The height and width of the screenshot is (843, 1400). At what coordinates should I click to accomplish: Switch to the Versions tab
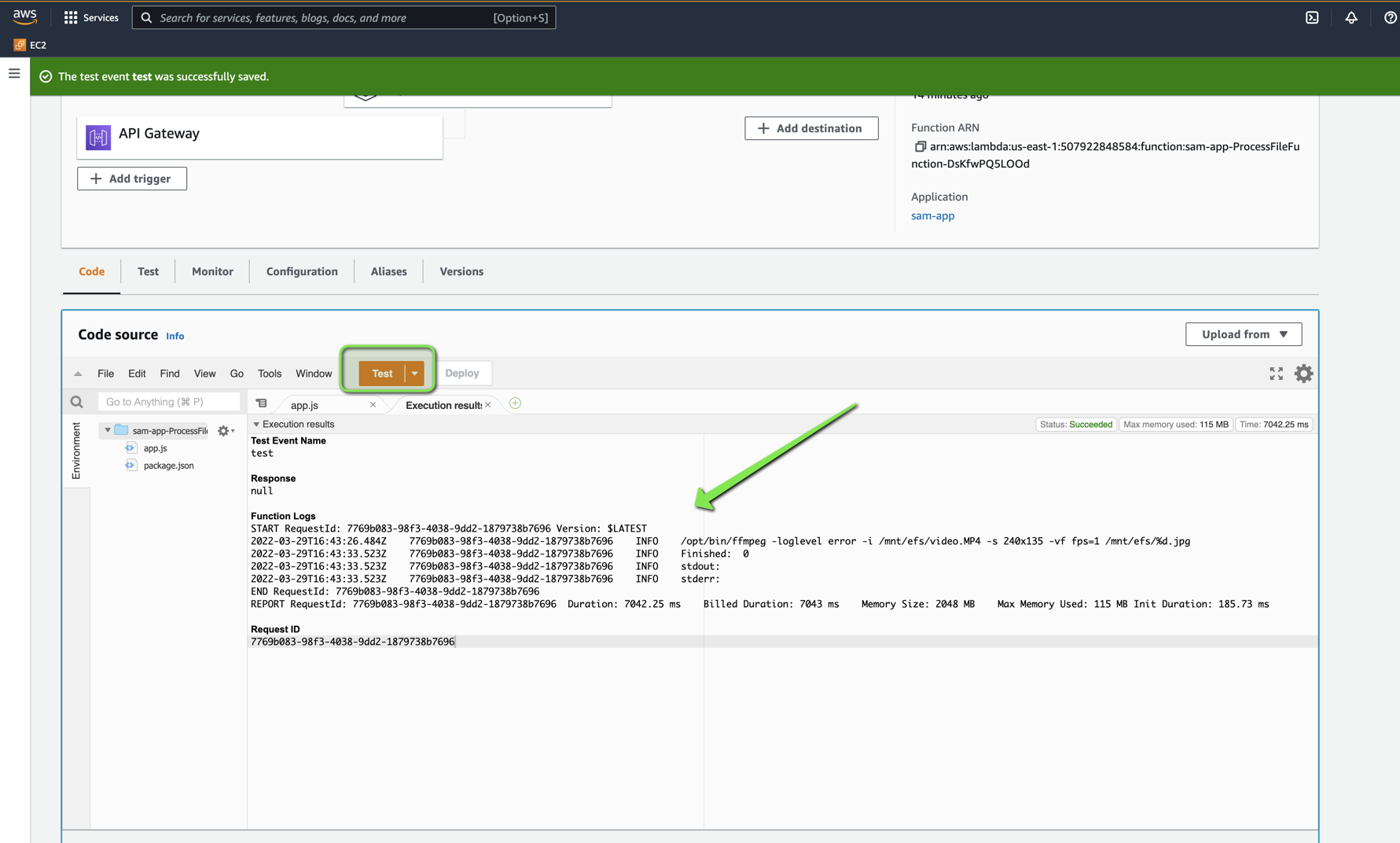tap(461, 271)
